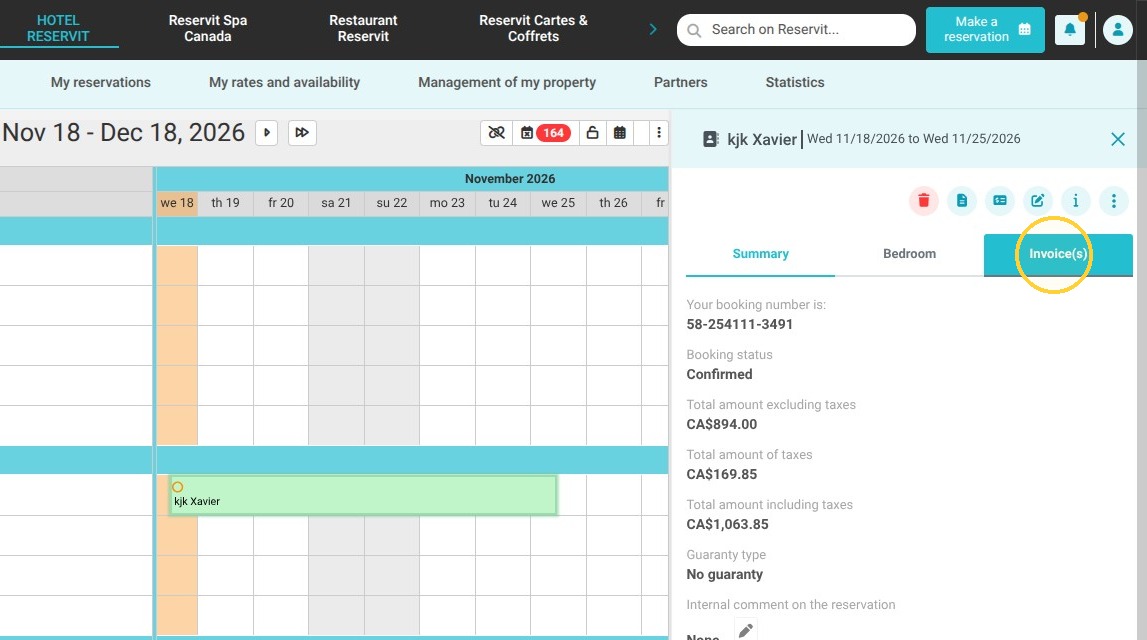Open the Invoice(s) tab
Image resolution: width=1147 pixels, height=640 pixels.
point(1058,254)
